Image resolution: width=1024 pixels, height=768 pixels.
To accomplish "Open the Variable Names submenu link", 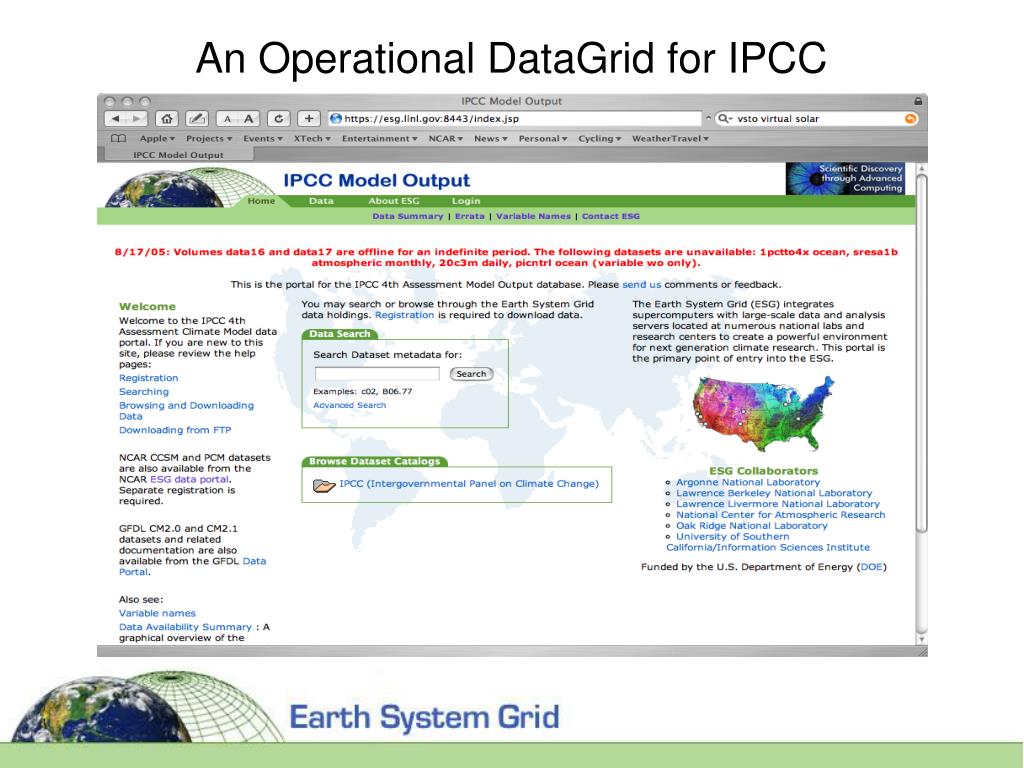I will click(x=533, y=216).
